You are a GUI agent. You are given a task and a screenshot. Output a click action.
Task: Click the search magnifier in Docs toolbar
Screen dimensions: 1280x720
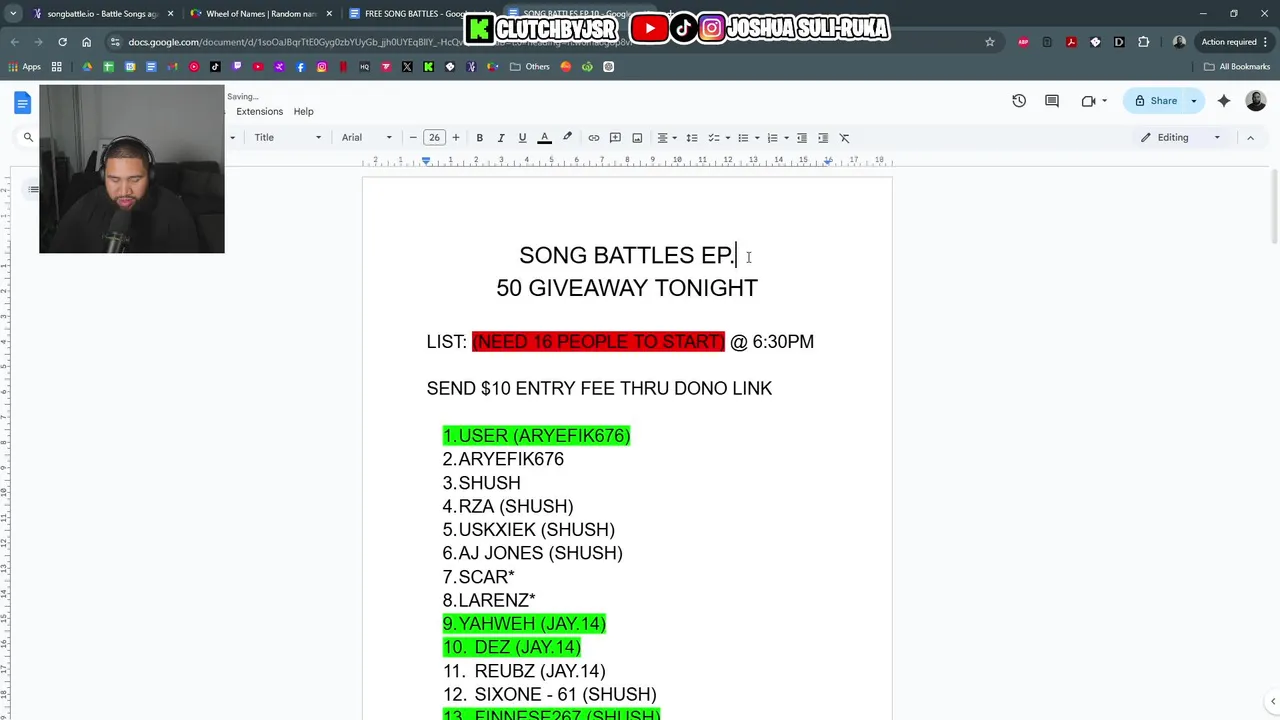(28, 137)
